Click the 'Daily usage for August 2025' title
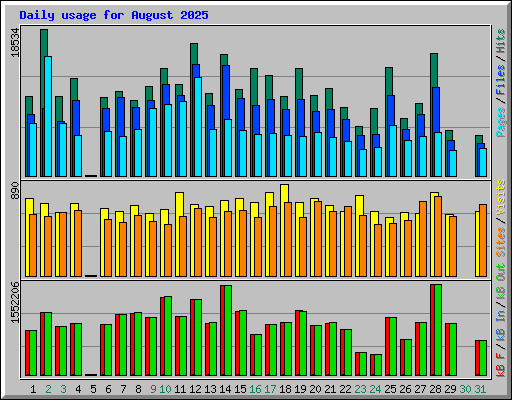 pyautogui.click(x=114, y=15)
